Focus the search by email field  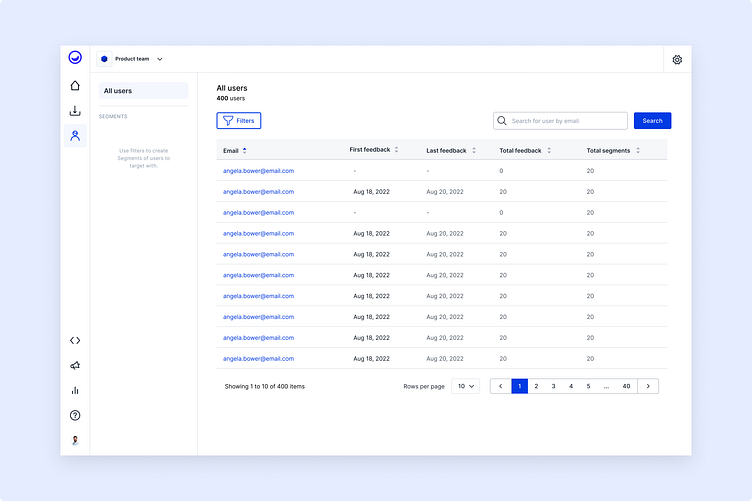coord(560,121)
